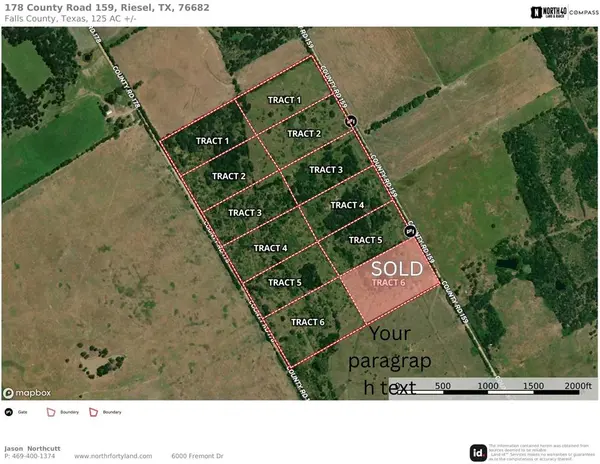This screenshot has width=600, height=464.
Task: Select the TRACT 1 label bordering County Rd 178
Action: tap(212, 141)
